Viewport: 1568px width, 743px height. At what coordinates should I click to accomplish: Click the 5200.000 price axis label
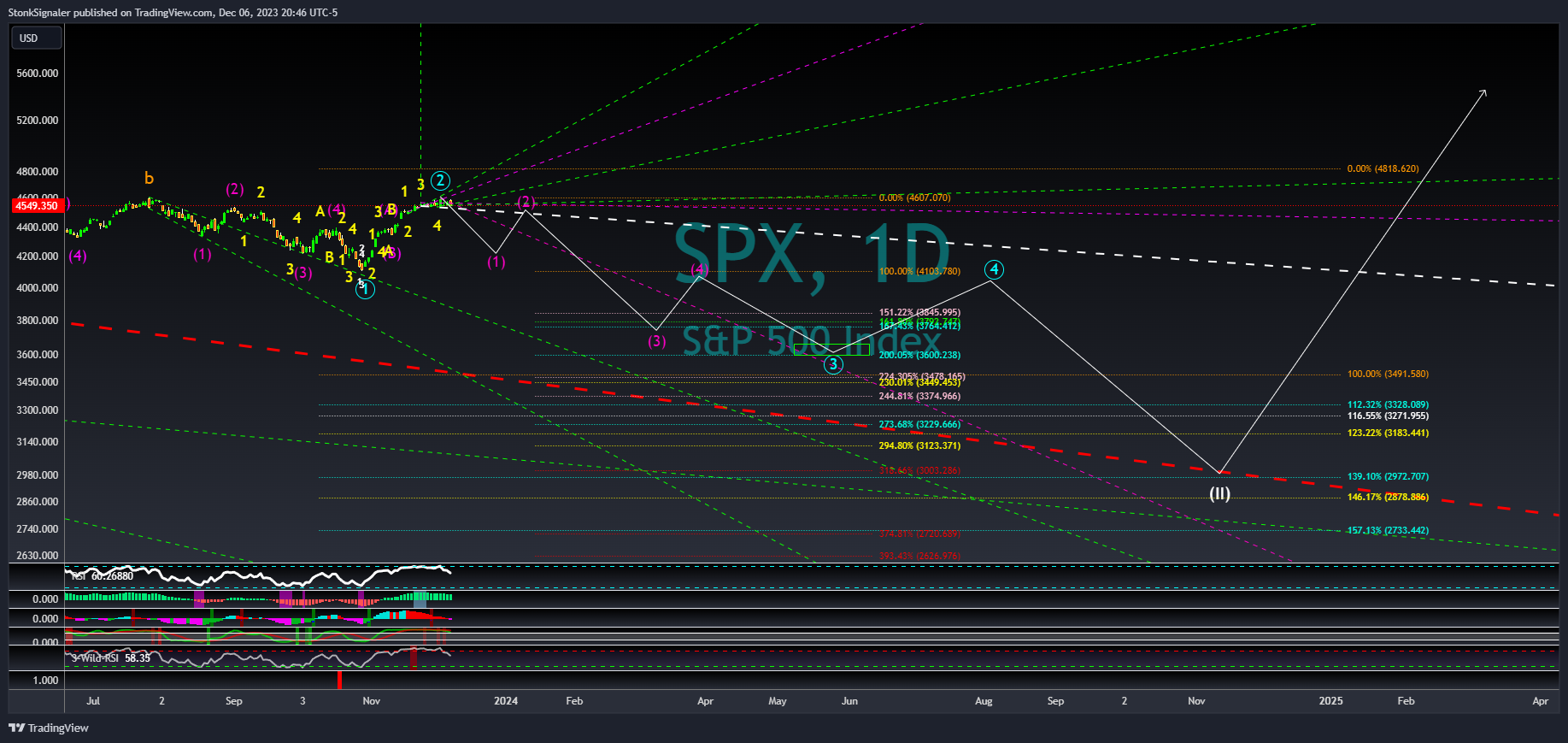click(x=37, y=121)
